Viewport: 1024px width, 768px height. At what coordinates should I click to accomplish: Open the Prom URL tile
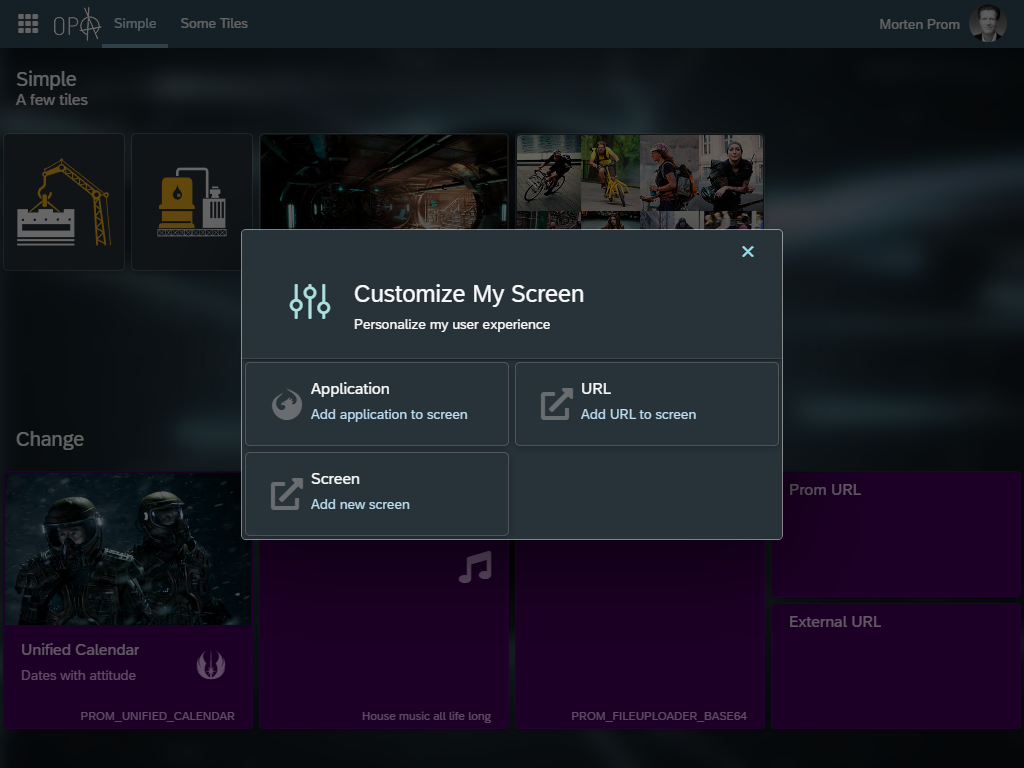coord(896,535)
